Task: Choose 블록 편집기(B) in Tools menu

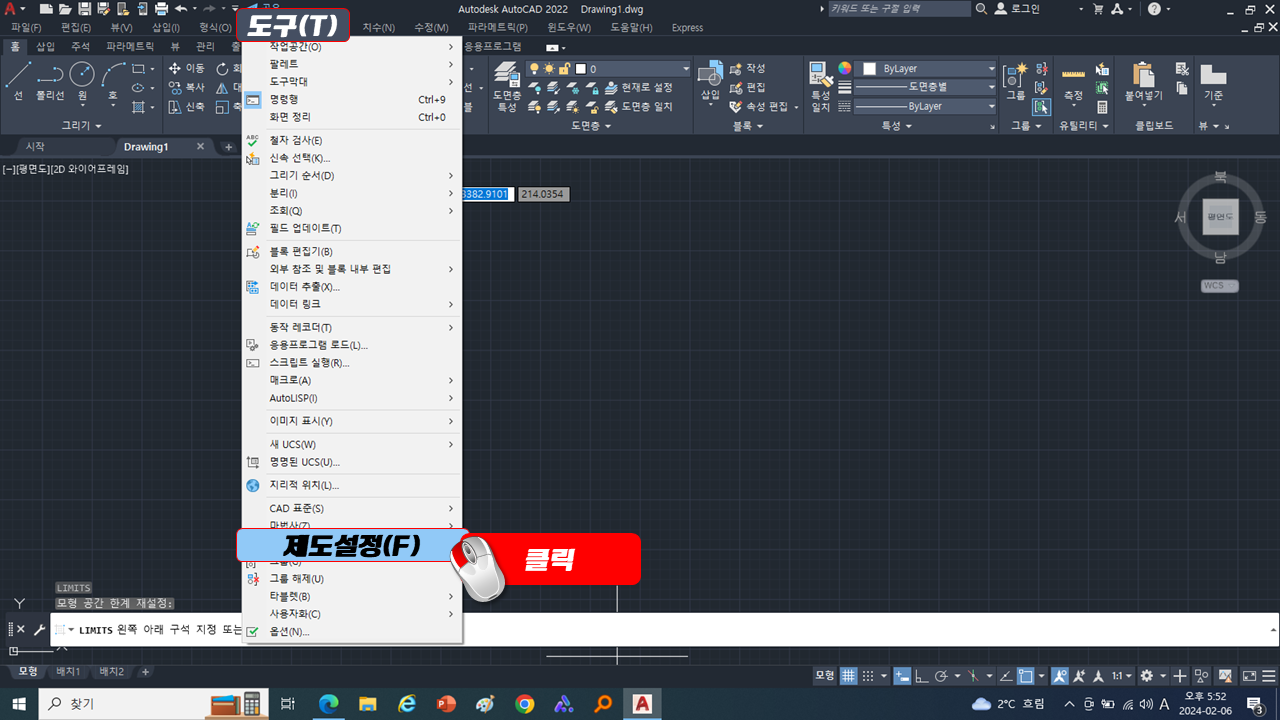Action: pos(352,251)
